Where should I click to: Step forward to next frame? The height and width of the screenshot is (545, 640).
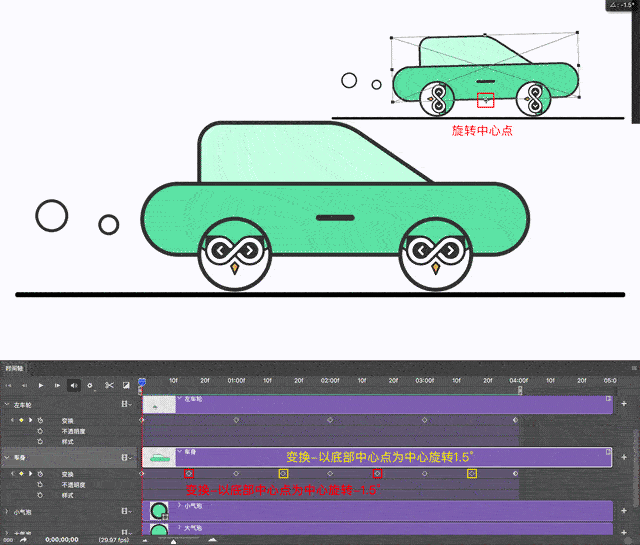click(x=57, y=385)
